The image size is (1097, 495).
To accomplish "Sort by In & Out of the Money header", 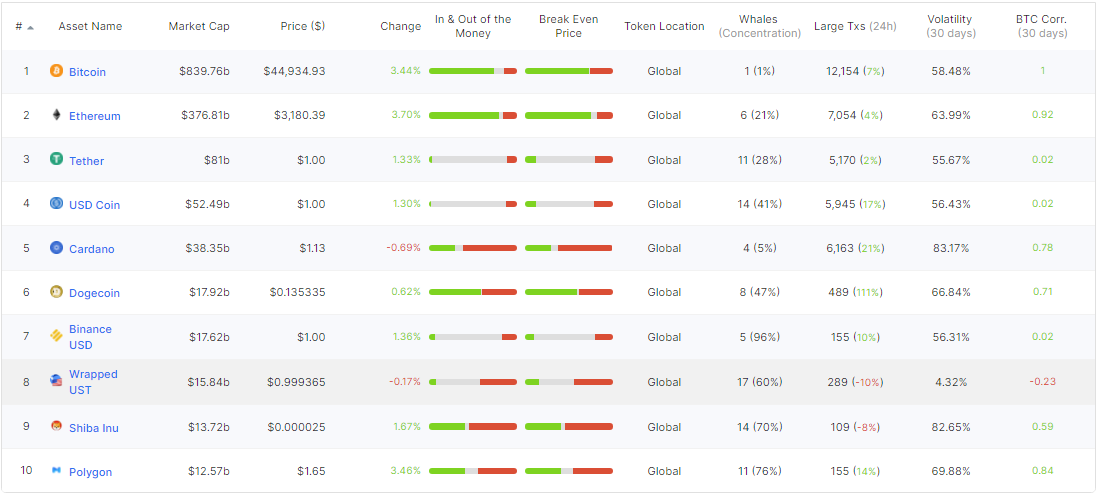I will tap(473, 26).
